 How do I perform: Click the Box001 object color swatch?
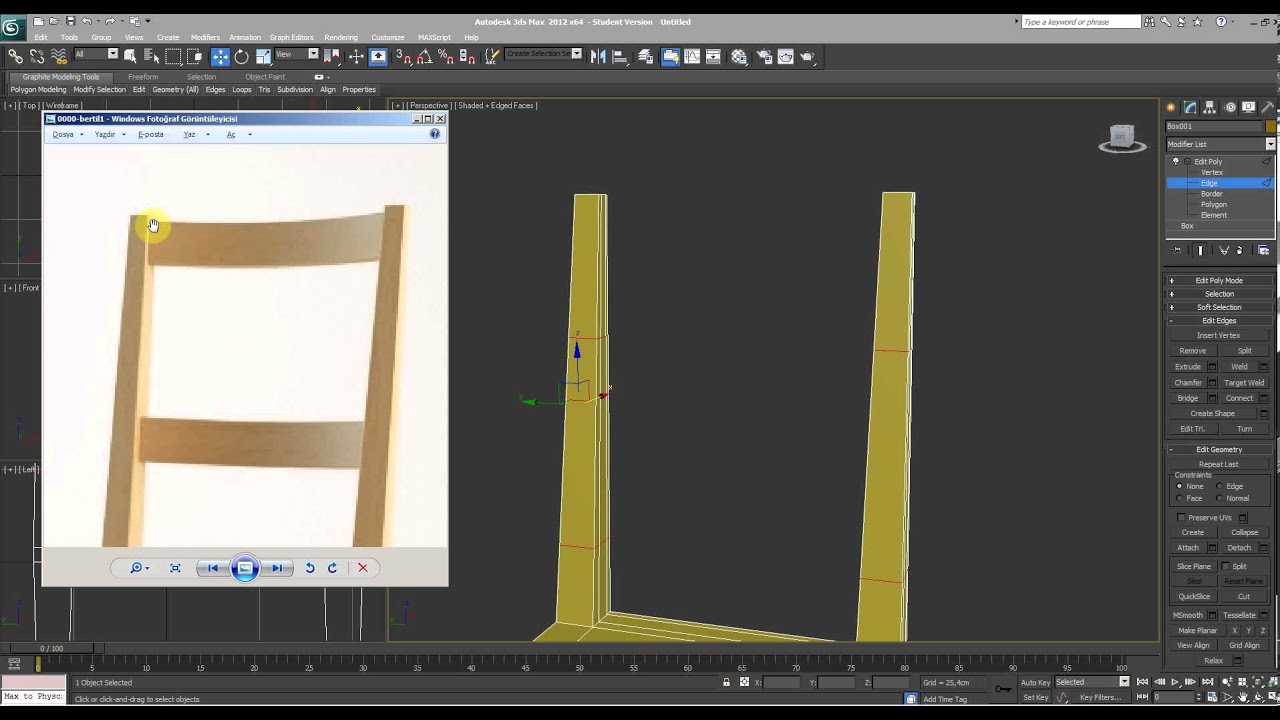click(1271, 126)
